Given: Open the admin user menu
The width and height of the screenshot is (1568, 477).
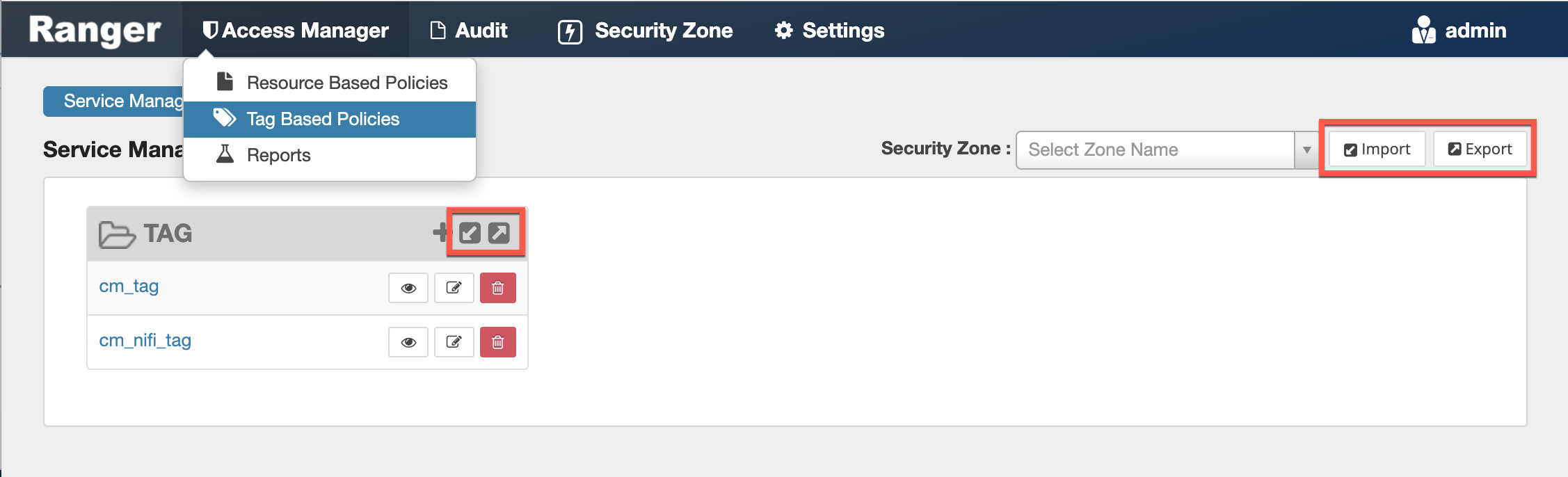Looking at the screenshot, I should pyautogui.click(x=1459, y=31).
